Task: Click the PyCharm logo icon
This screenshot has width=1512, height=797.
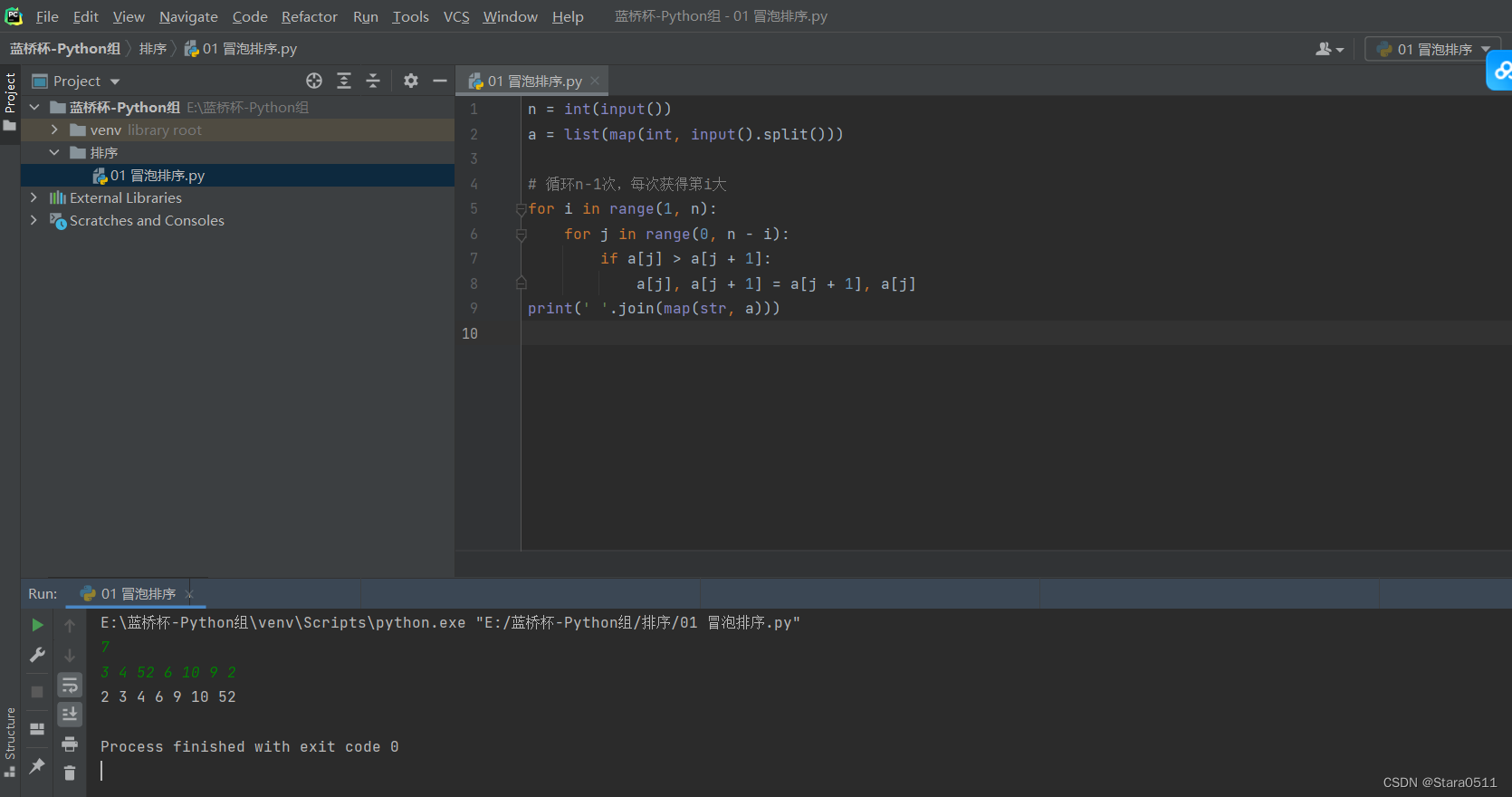Action: click(x=14, y=16)
